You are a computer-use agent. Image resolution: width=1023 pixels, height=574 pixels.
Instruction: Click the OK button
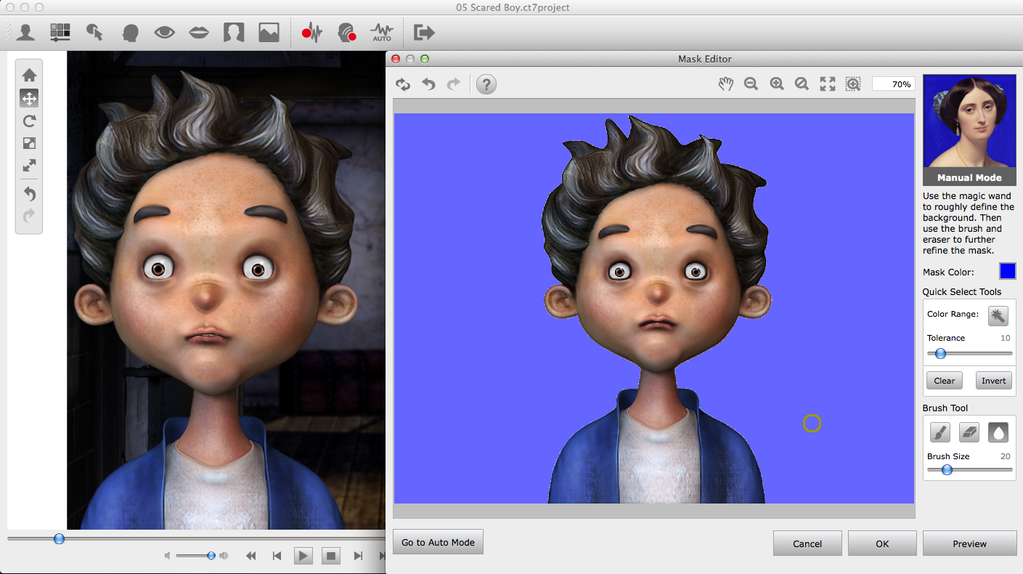[x=882, y=543]
